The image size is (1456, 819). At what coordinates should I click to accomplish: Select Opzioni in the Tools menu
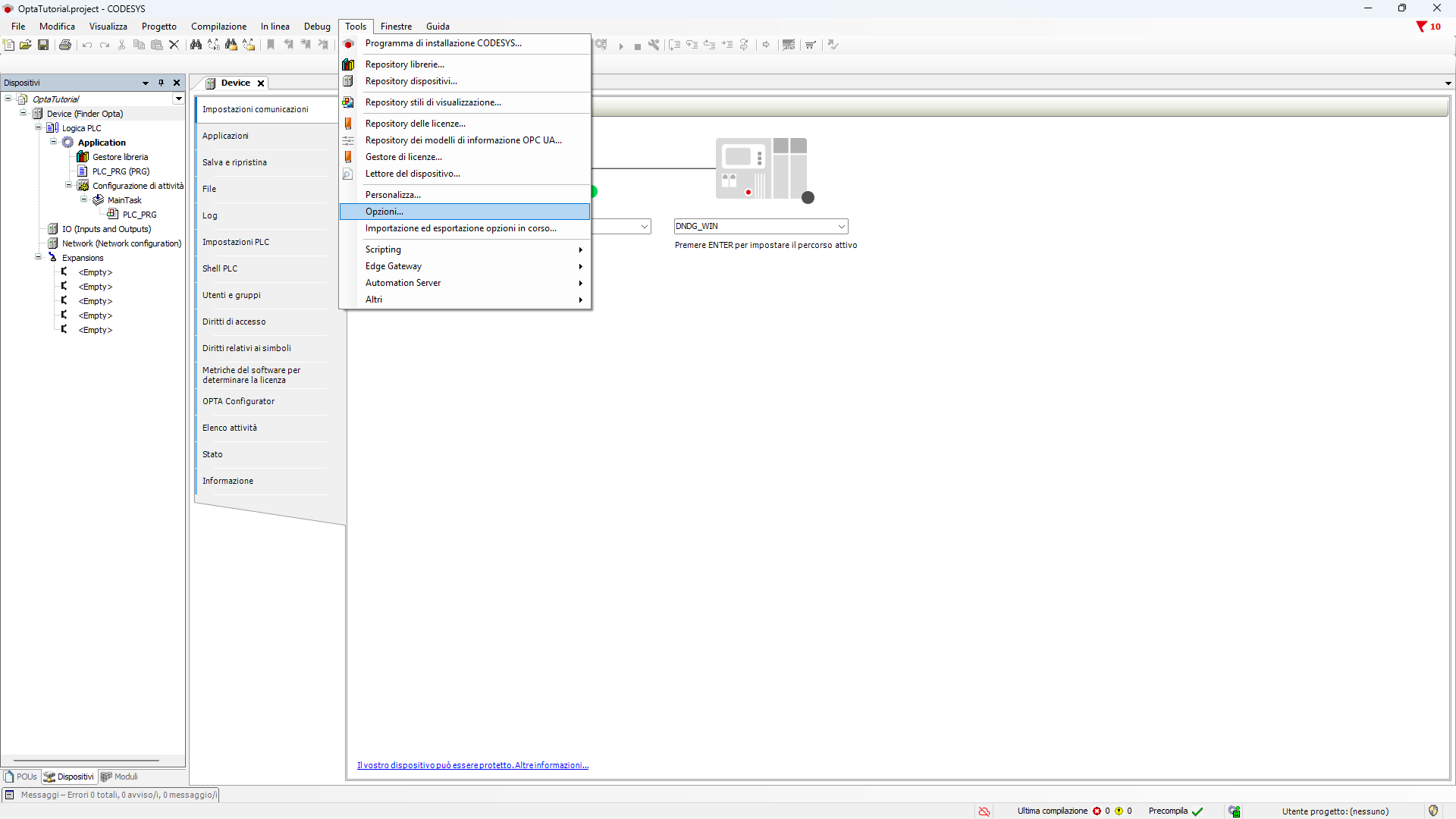384,212
